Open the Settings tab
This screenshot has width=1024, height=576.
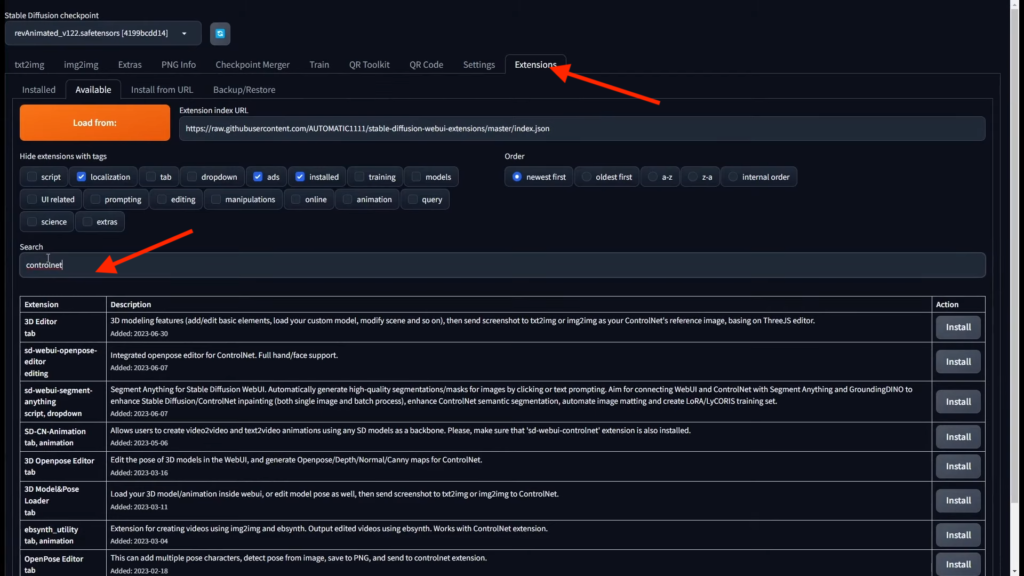pos(478,65)
